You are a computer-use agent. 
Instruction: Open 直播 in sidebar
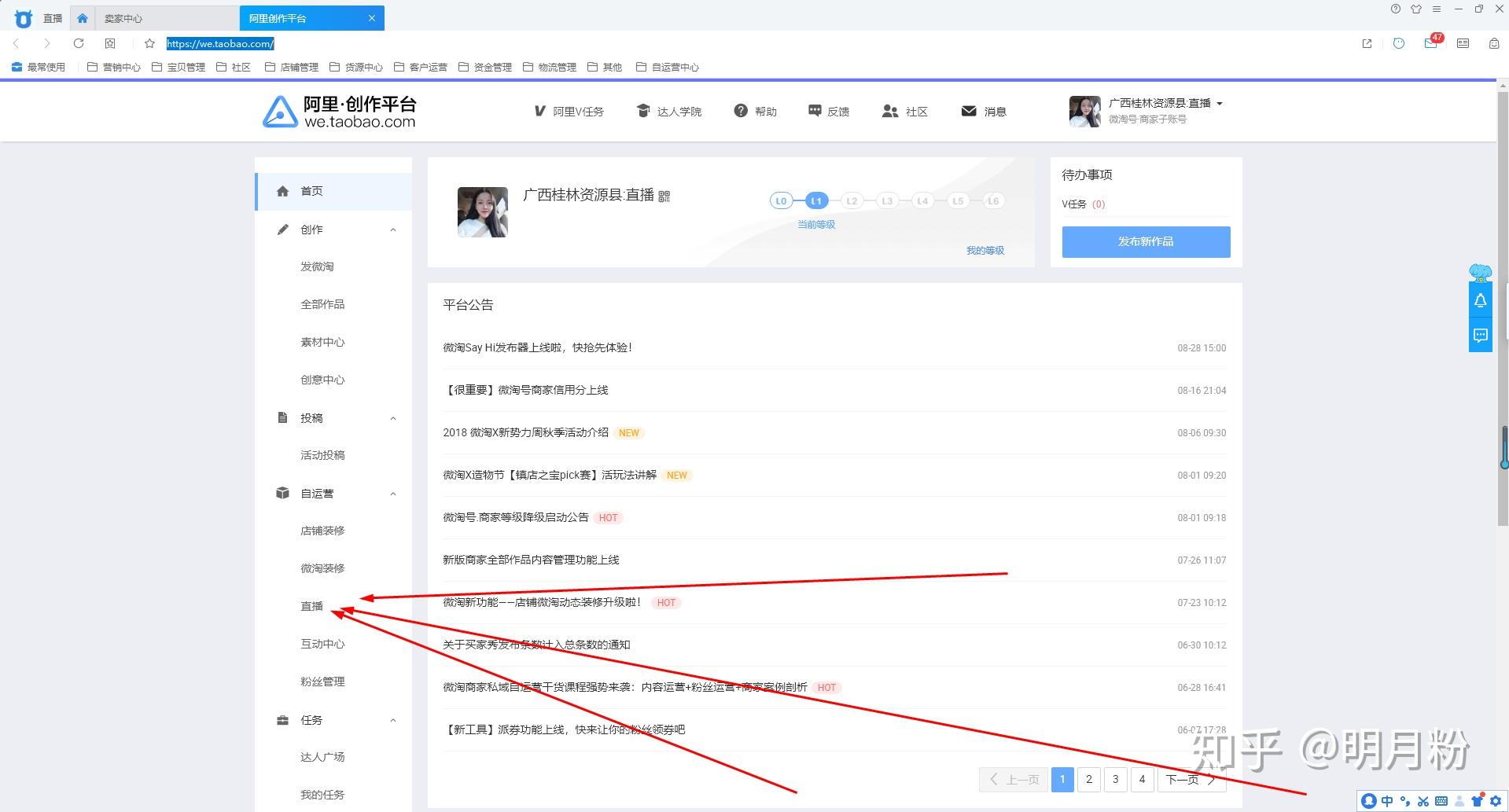(311, 606)
